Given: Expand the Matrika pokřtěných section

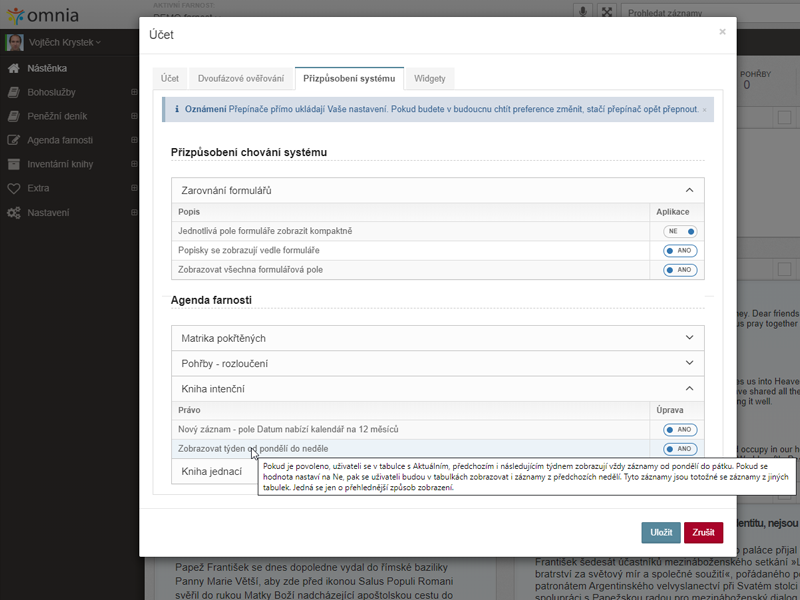Looking at the screenshot, I should (x=689, y=338).
